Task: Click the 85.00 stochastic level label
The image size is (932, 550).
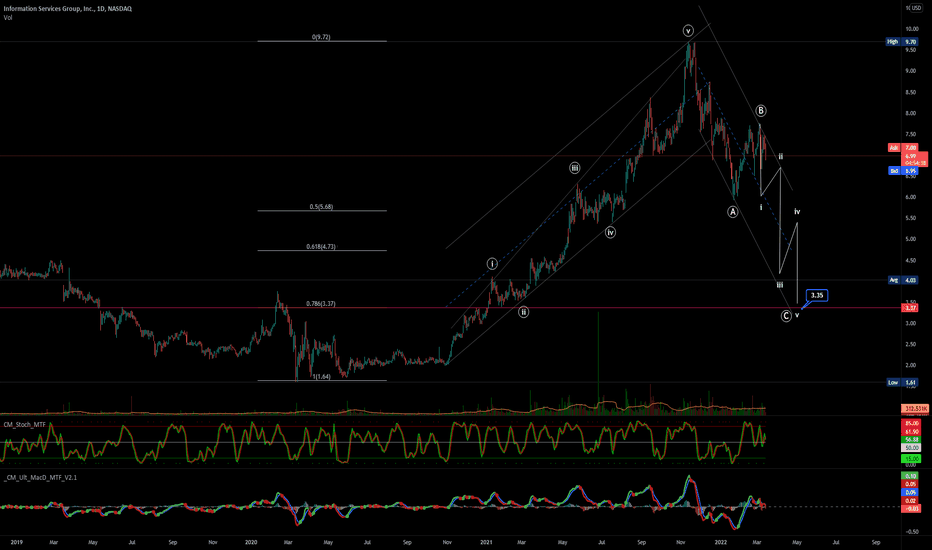Action: click(x=911, y=423)
